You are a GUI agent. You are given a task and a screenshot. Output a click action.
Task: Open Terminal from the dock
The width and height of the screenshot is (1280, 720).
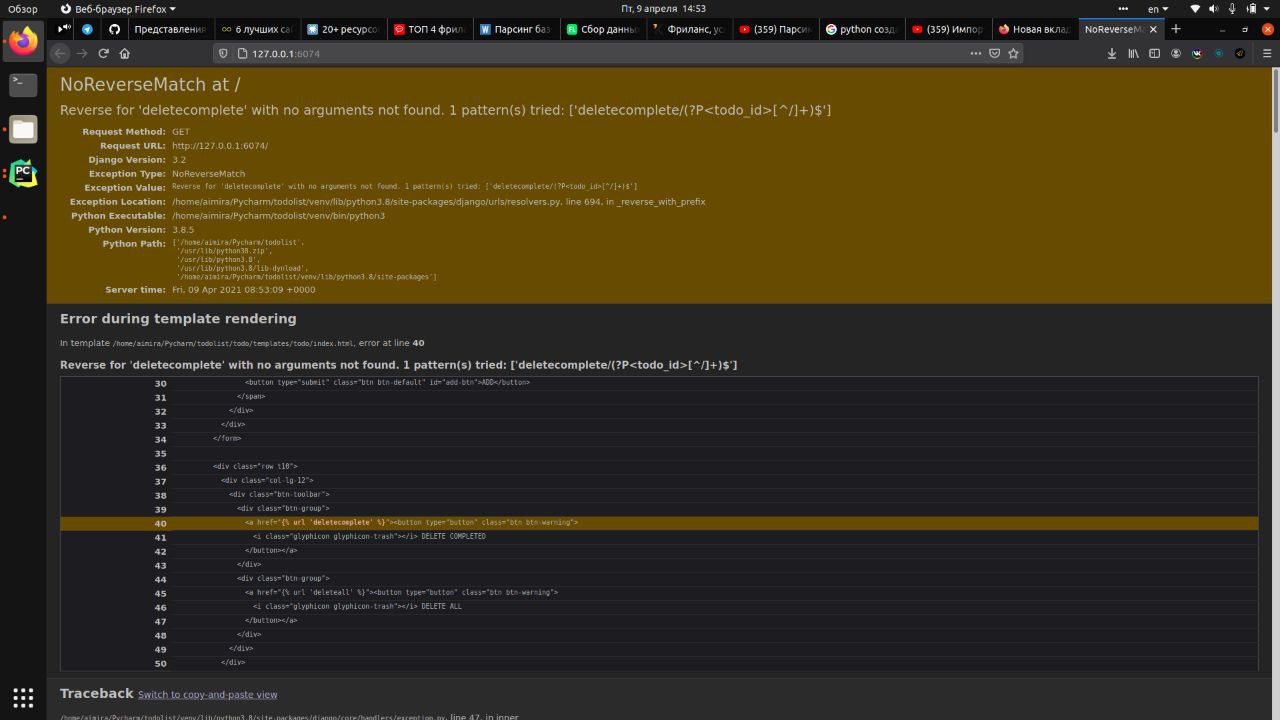23,85
